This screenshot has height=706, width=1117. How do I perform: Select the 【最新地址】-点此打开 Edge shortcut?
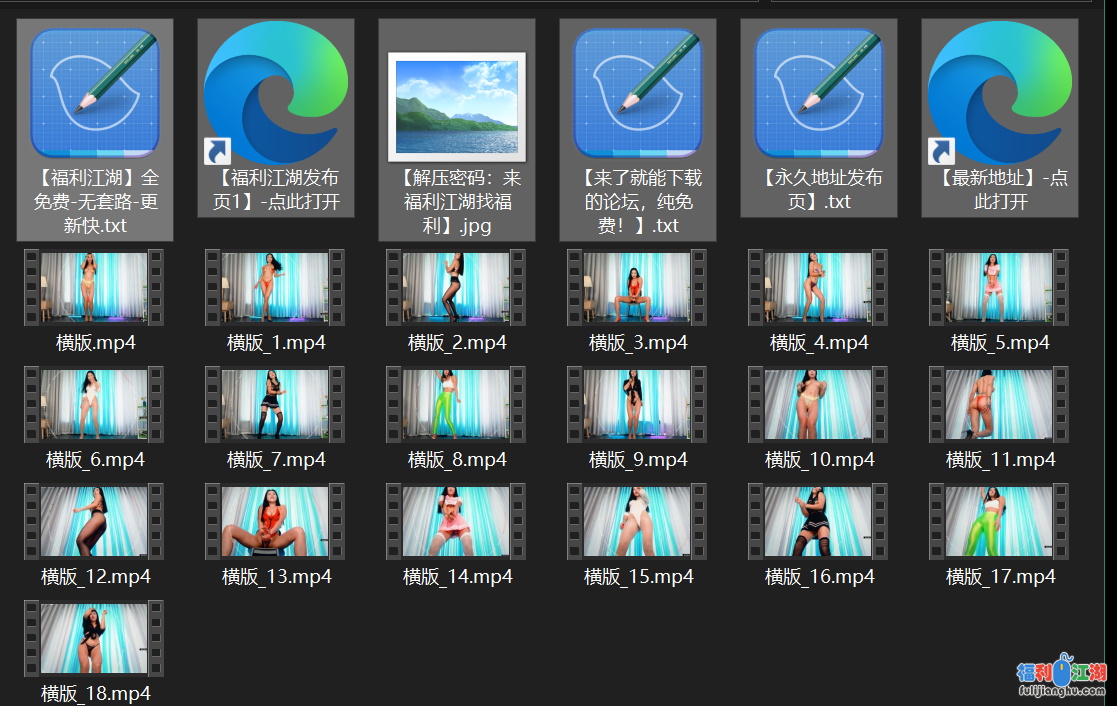tap(1000, 93)
